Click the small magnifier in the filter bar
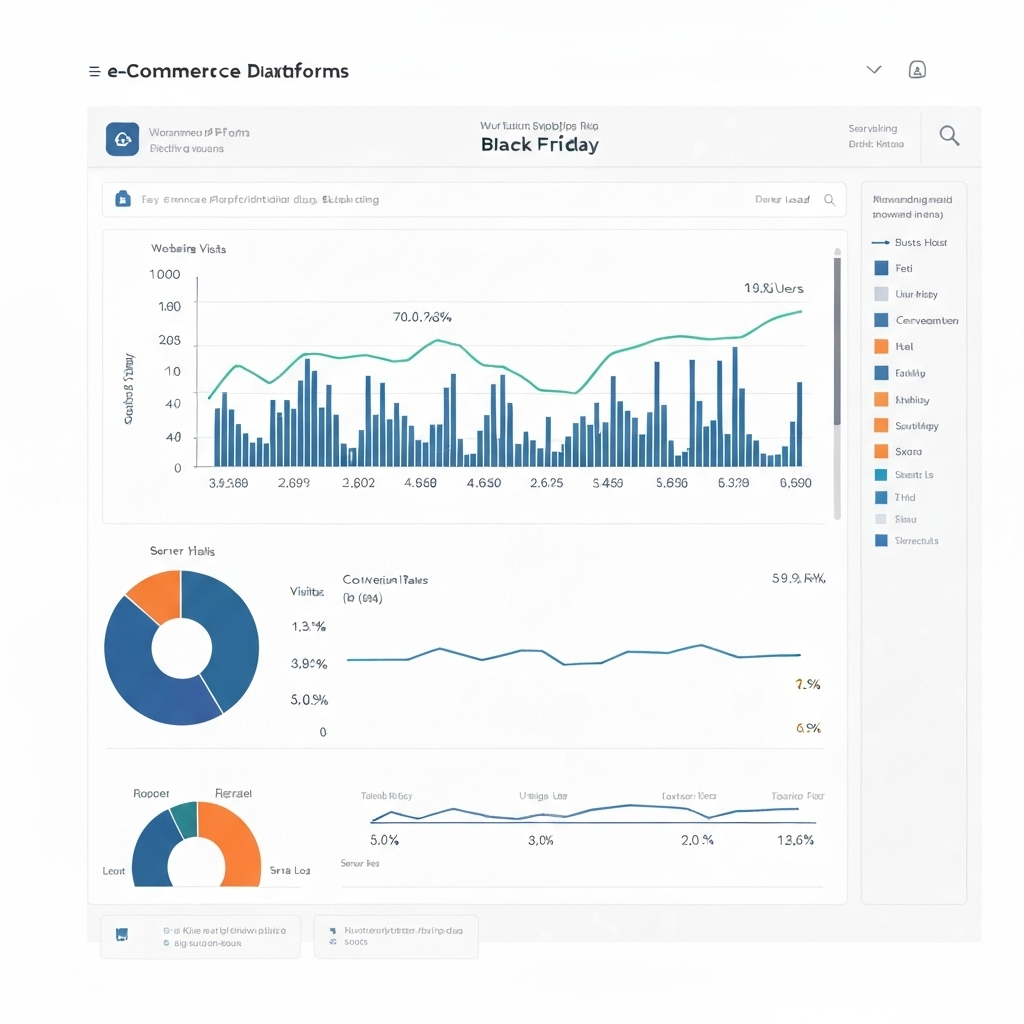This screenshot has height=1024, width=1024. tap(829, 200)
